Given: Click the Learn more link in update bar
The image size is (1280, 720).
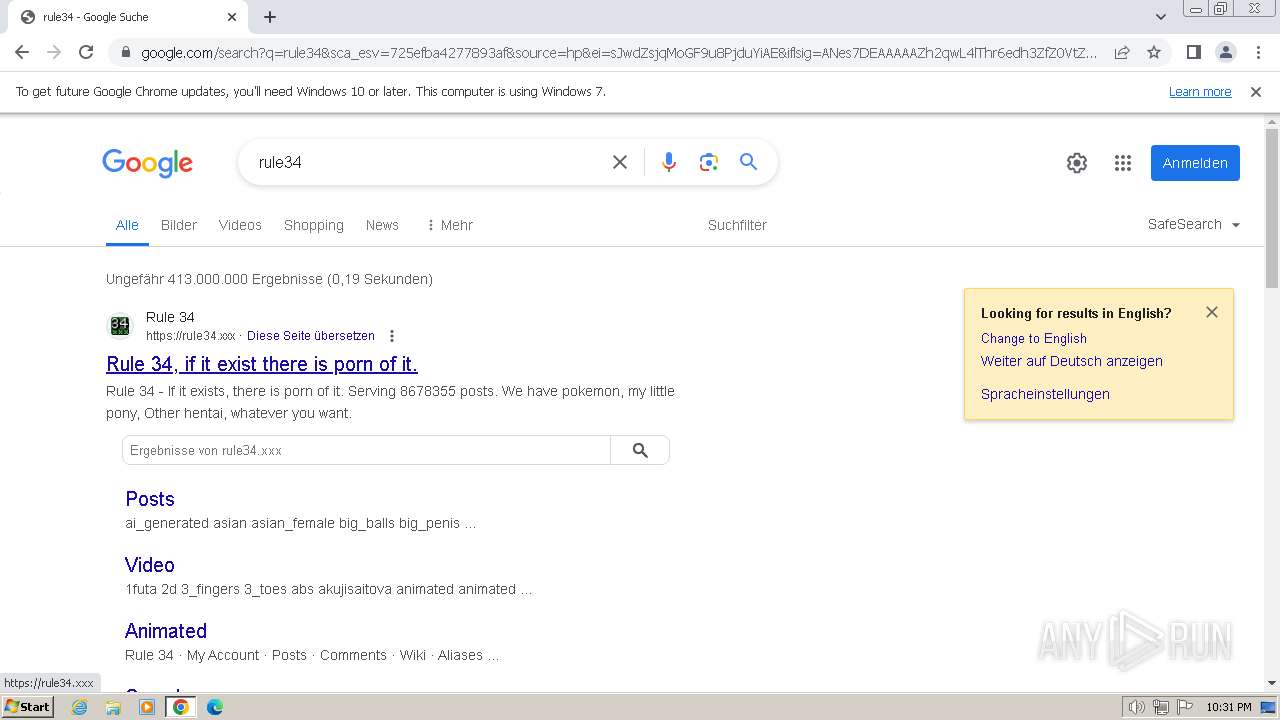Looking at the screenshot, I should click(x=1200, y=91).
